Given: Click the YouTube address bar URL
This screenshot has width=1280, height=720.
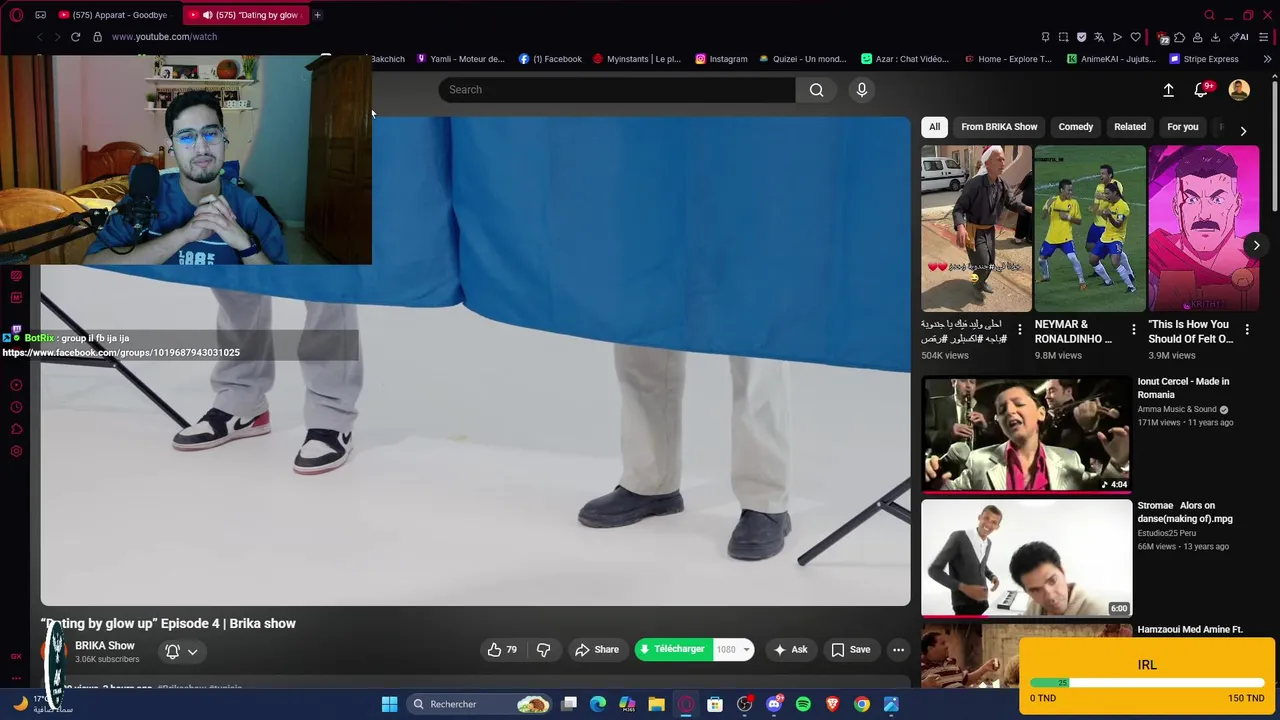Looking at the screenshot, I should coord(164,37).
